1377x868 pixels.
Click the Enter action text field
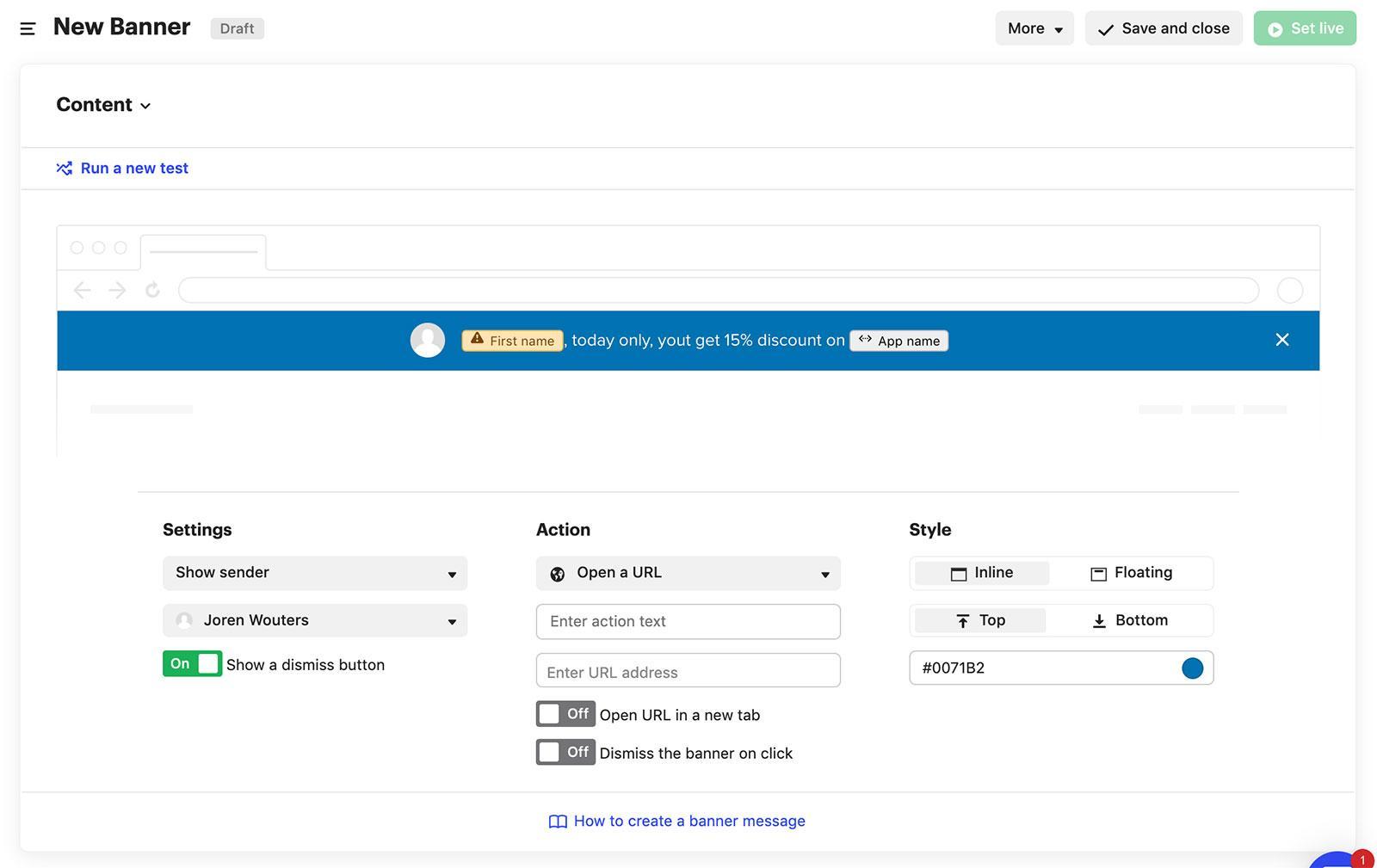click(688, 621)
